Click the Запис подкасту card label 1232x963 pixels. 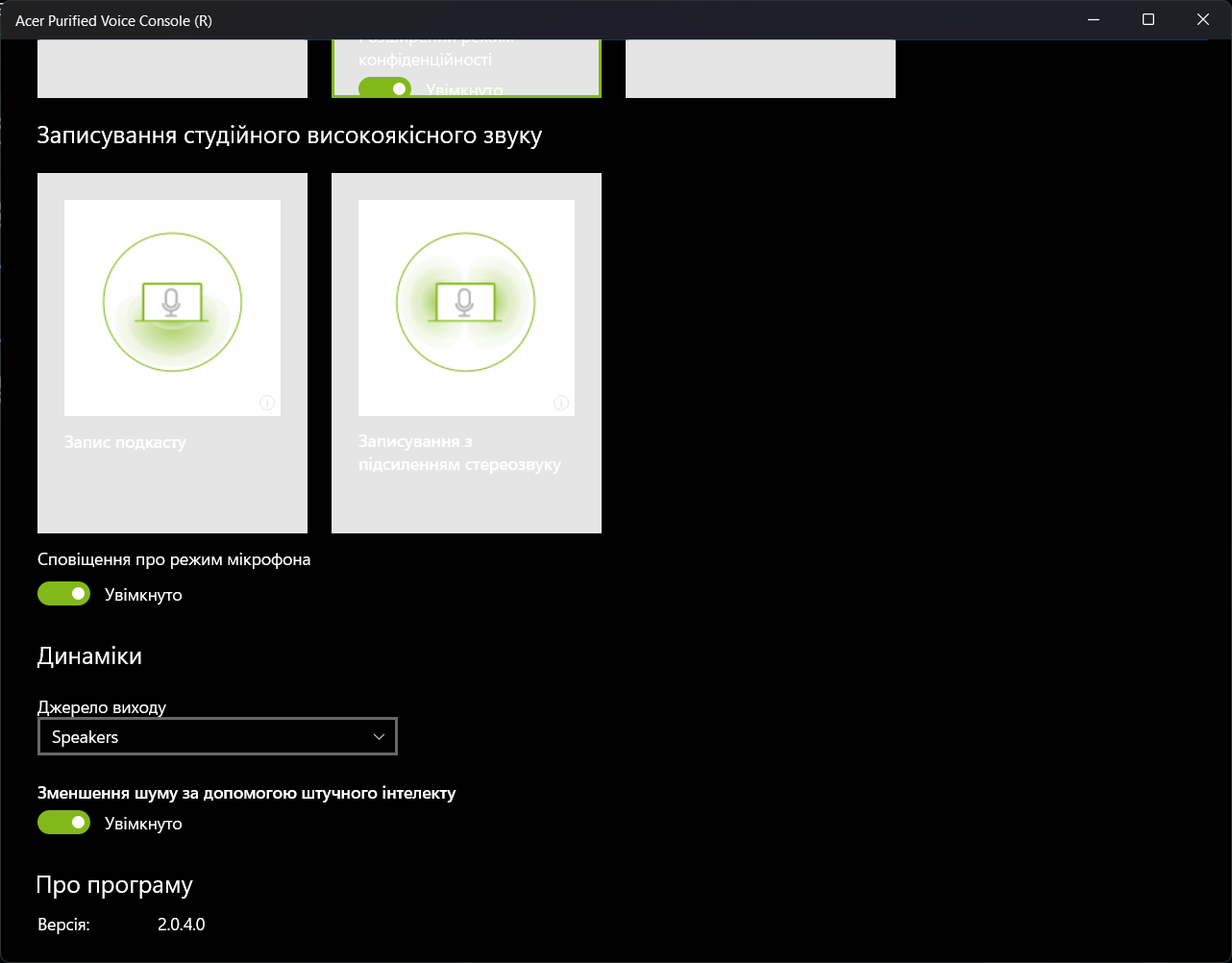click(125, 443)
